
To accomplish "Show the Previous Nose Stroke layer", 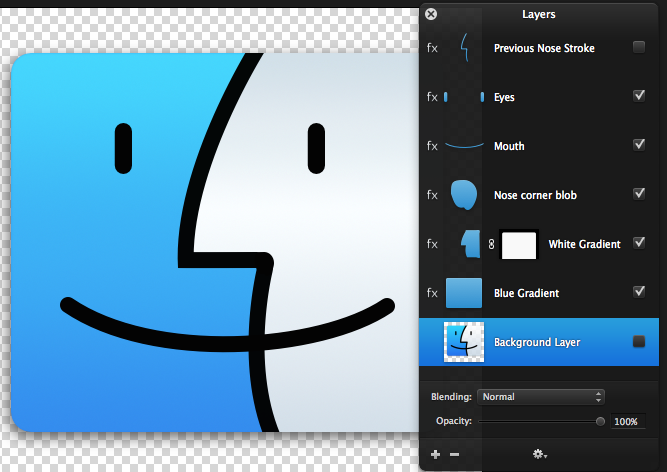I will 638,47.
